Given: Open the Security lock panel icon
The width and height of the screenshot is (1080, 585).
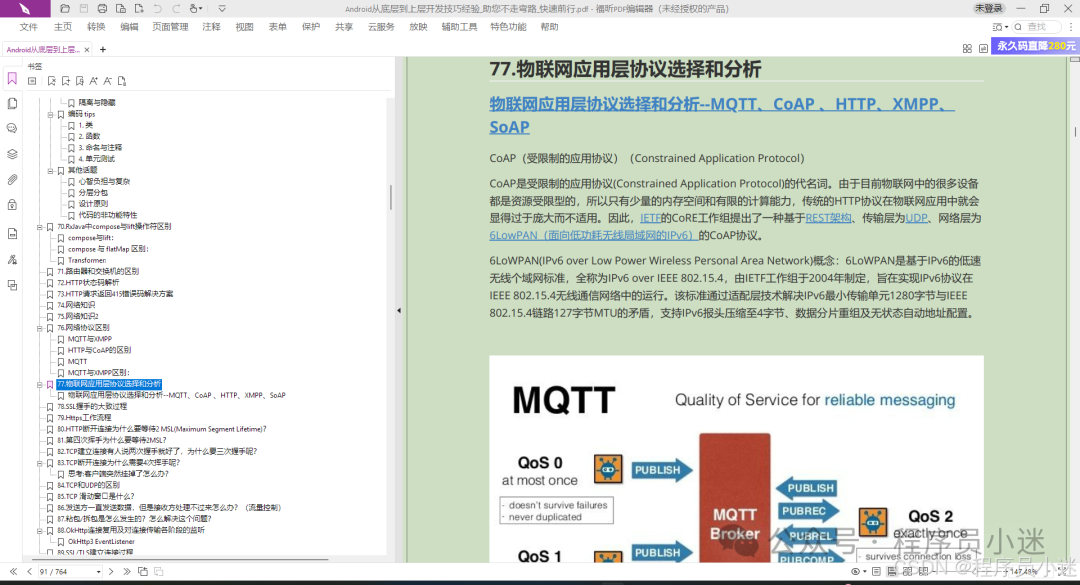Looking at the screenshot, I should pyautogui.click(x=12, y=205).
